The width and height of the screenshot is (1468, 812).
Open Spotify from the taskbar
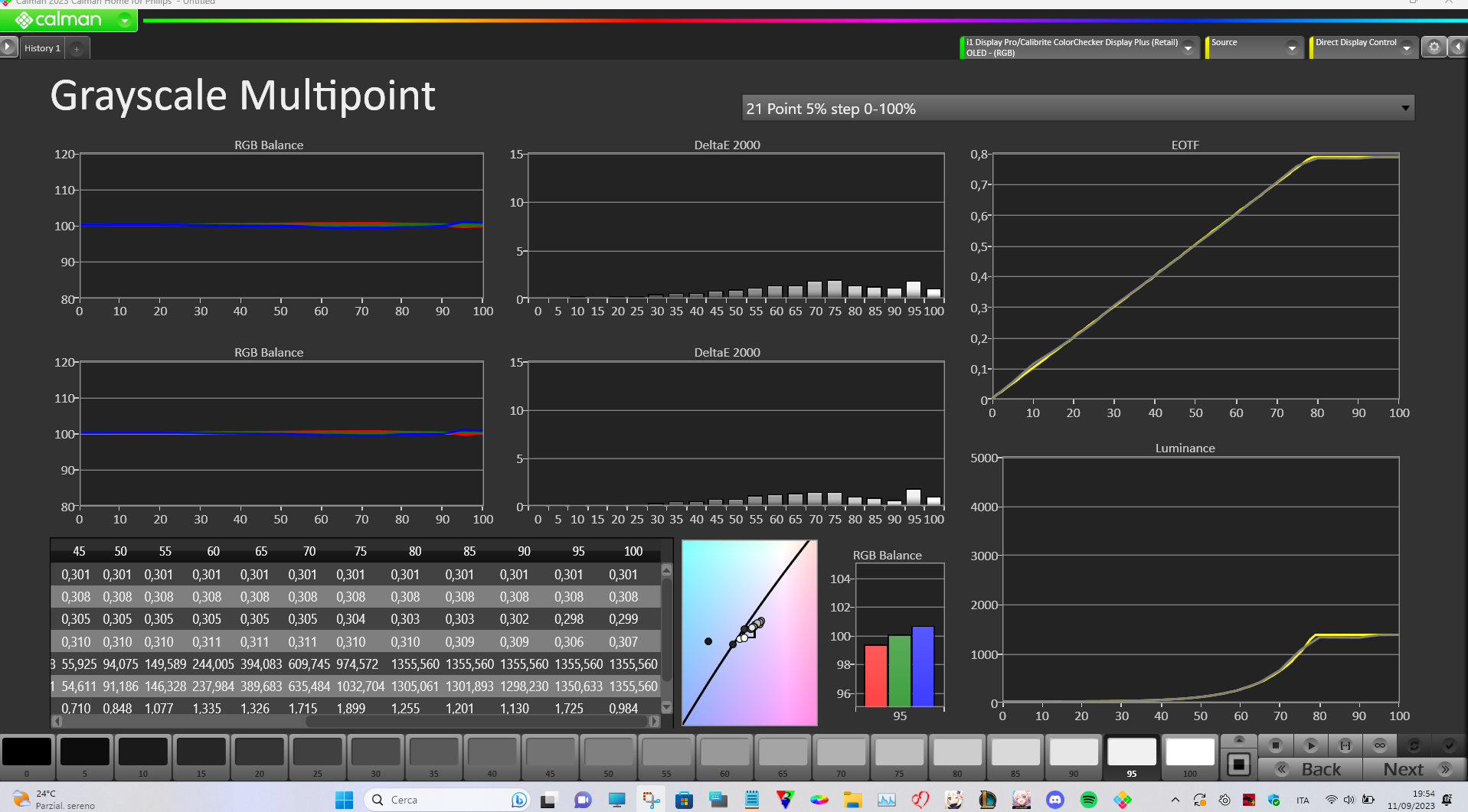[x=1088, y=800]
